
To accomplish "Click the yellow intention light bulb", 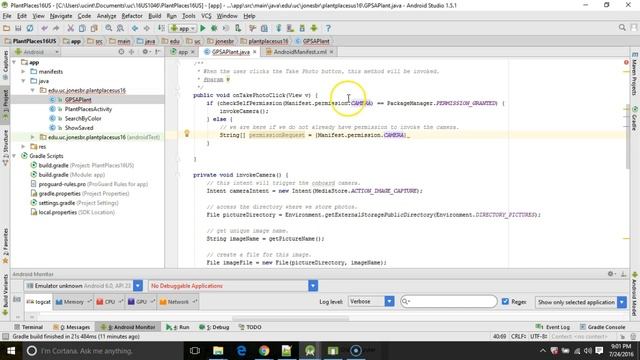I will (187, 133).
